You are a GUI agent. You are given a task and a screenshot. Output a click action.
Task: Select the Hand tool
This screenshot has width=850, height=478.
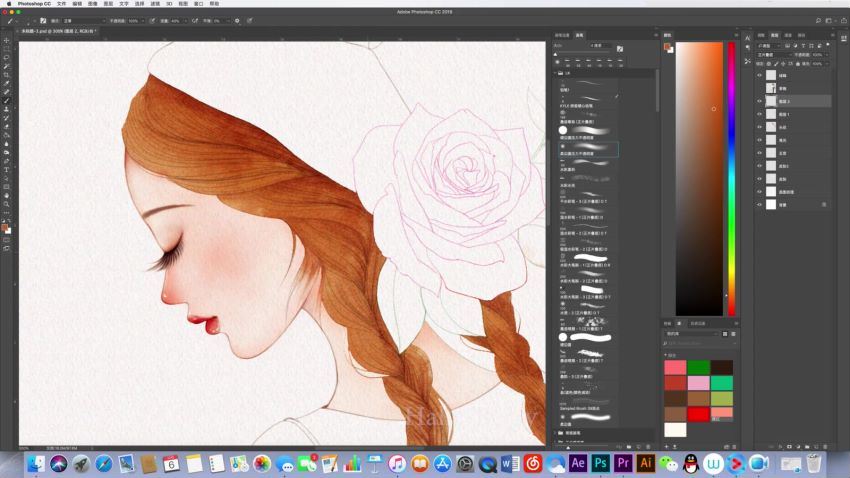pyautogui.click(x=7, y=194)
